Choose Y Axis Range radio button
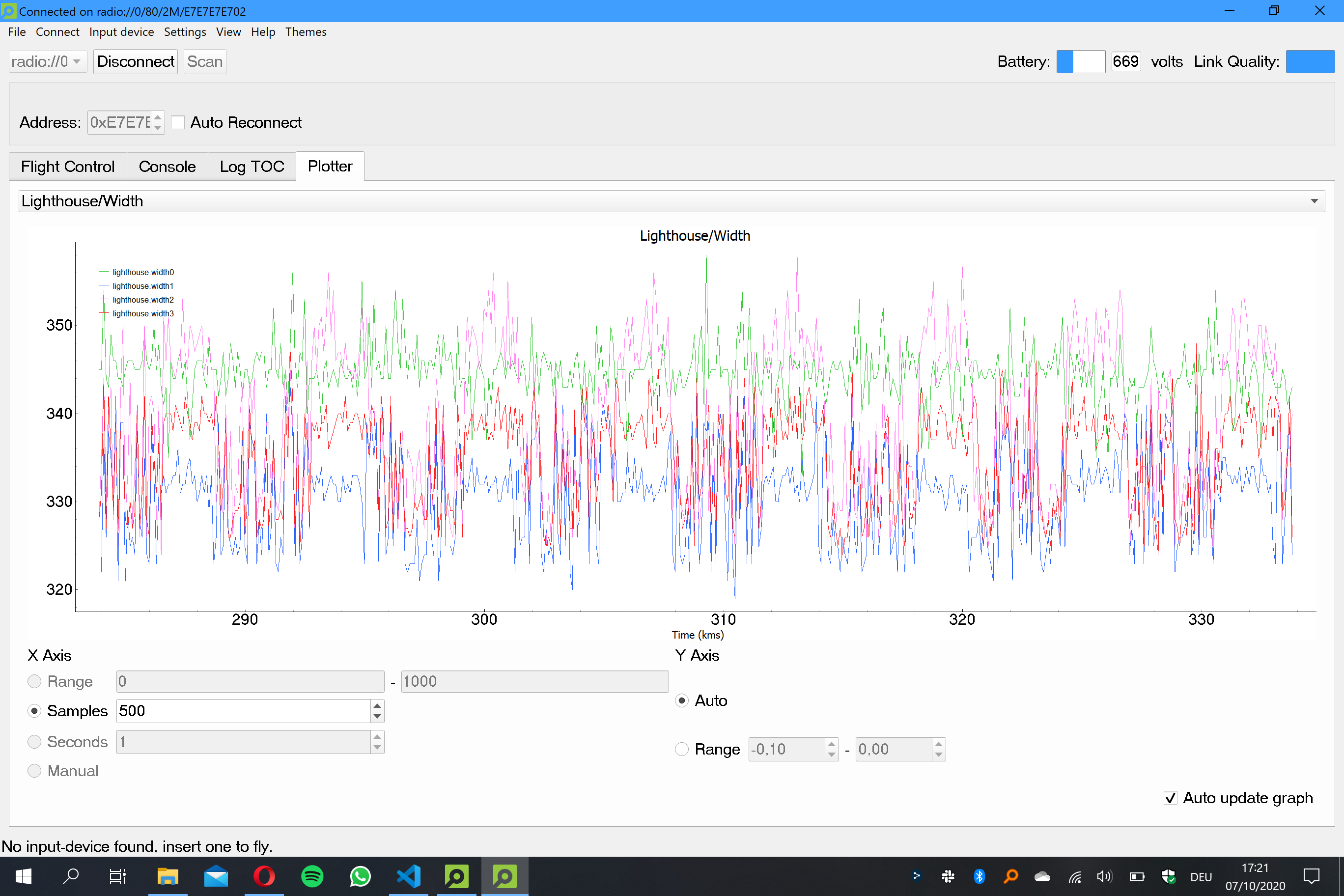1344x896 pixels. click(682, 749)
